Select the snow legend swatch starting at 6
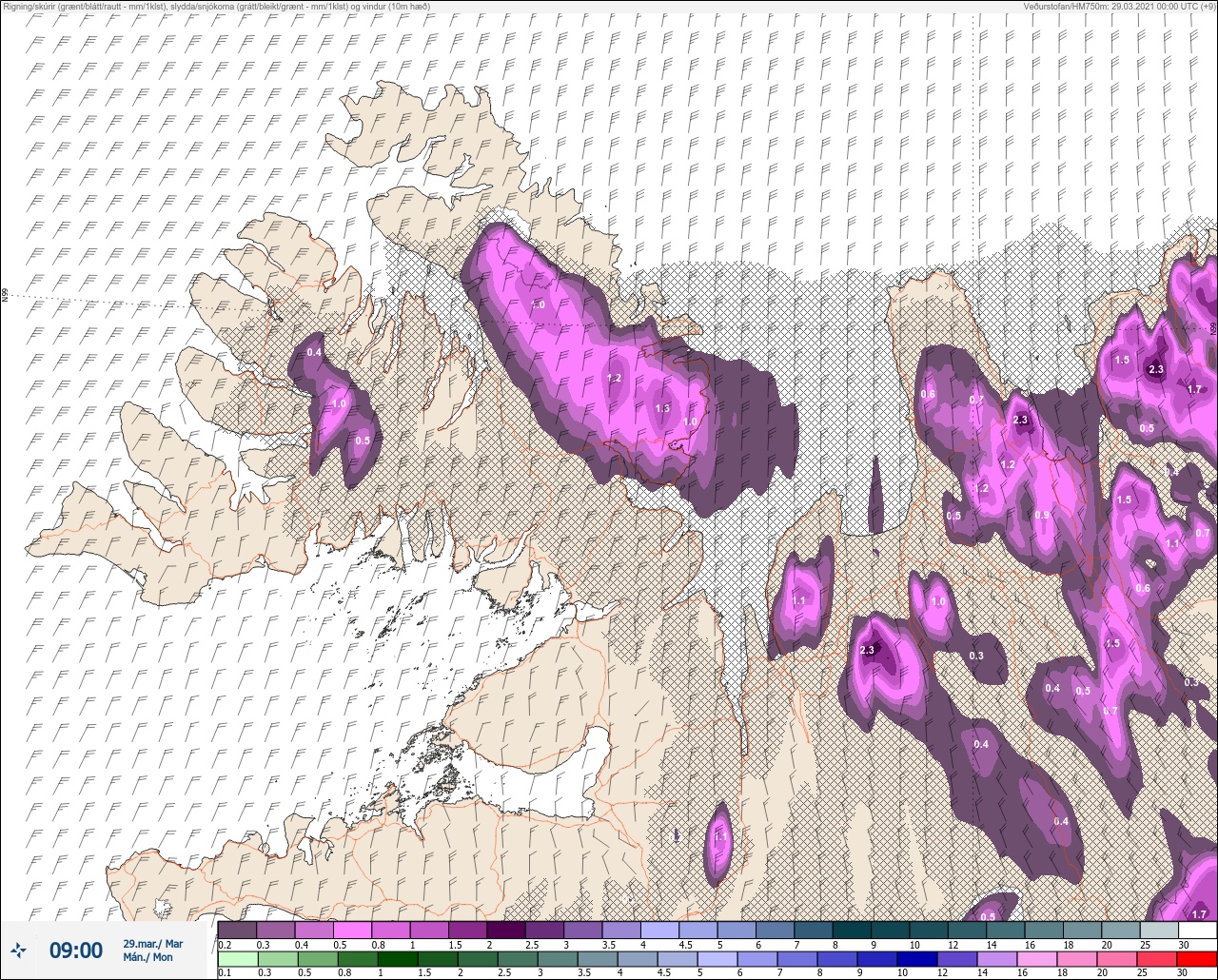 coord(775,930)
